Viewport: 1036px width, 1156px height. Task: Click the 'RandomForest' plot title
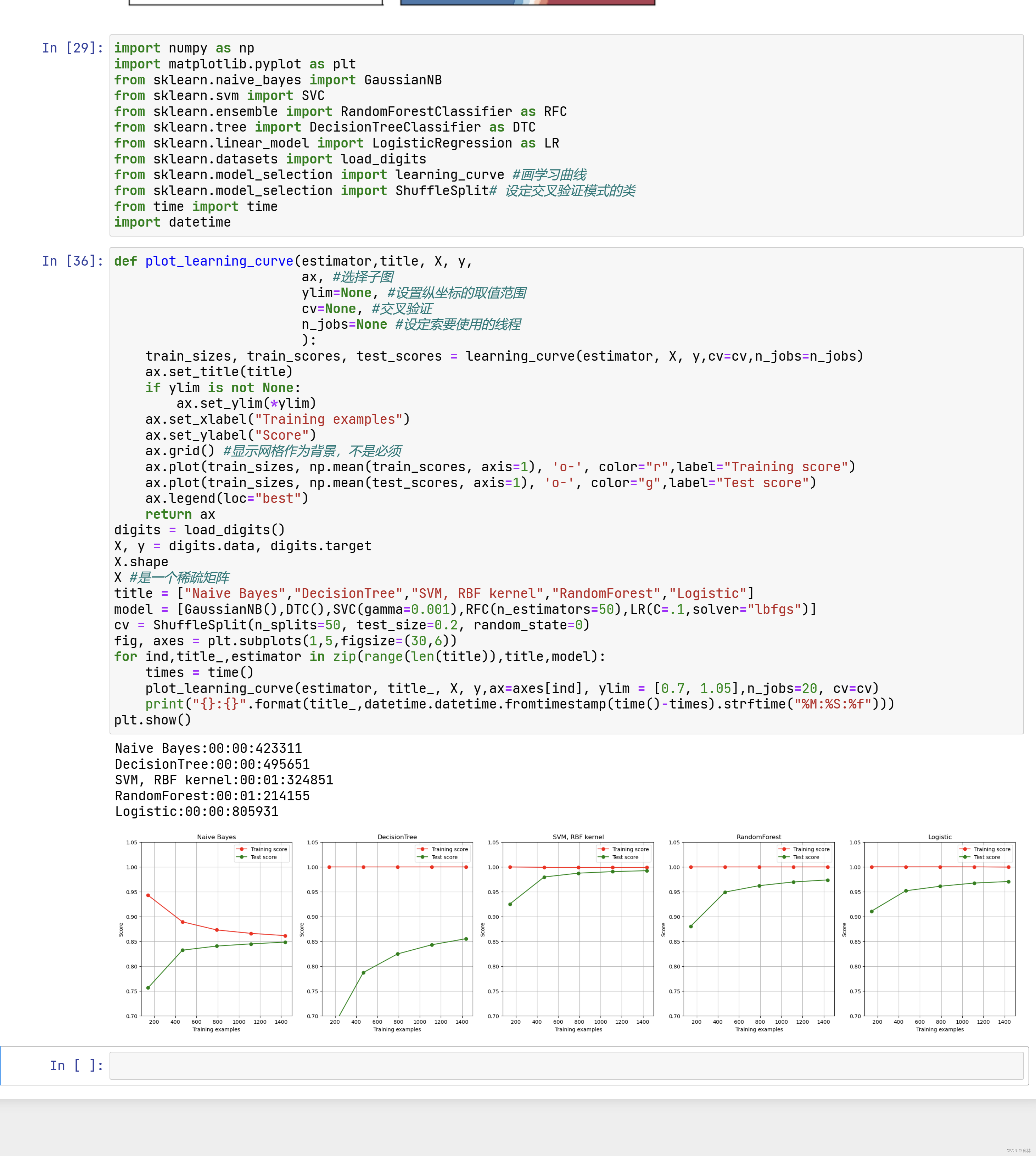click(x=759, y=837)
